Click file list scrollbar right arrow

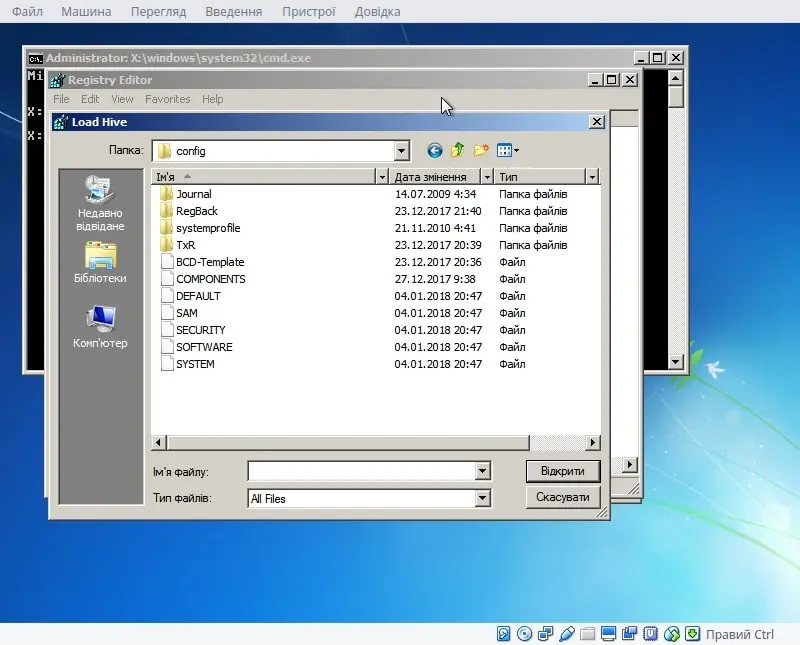click(x=592, y=442)
